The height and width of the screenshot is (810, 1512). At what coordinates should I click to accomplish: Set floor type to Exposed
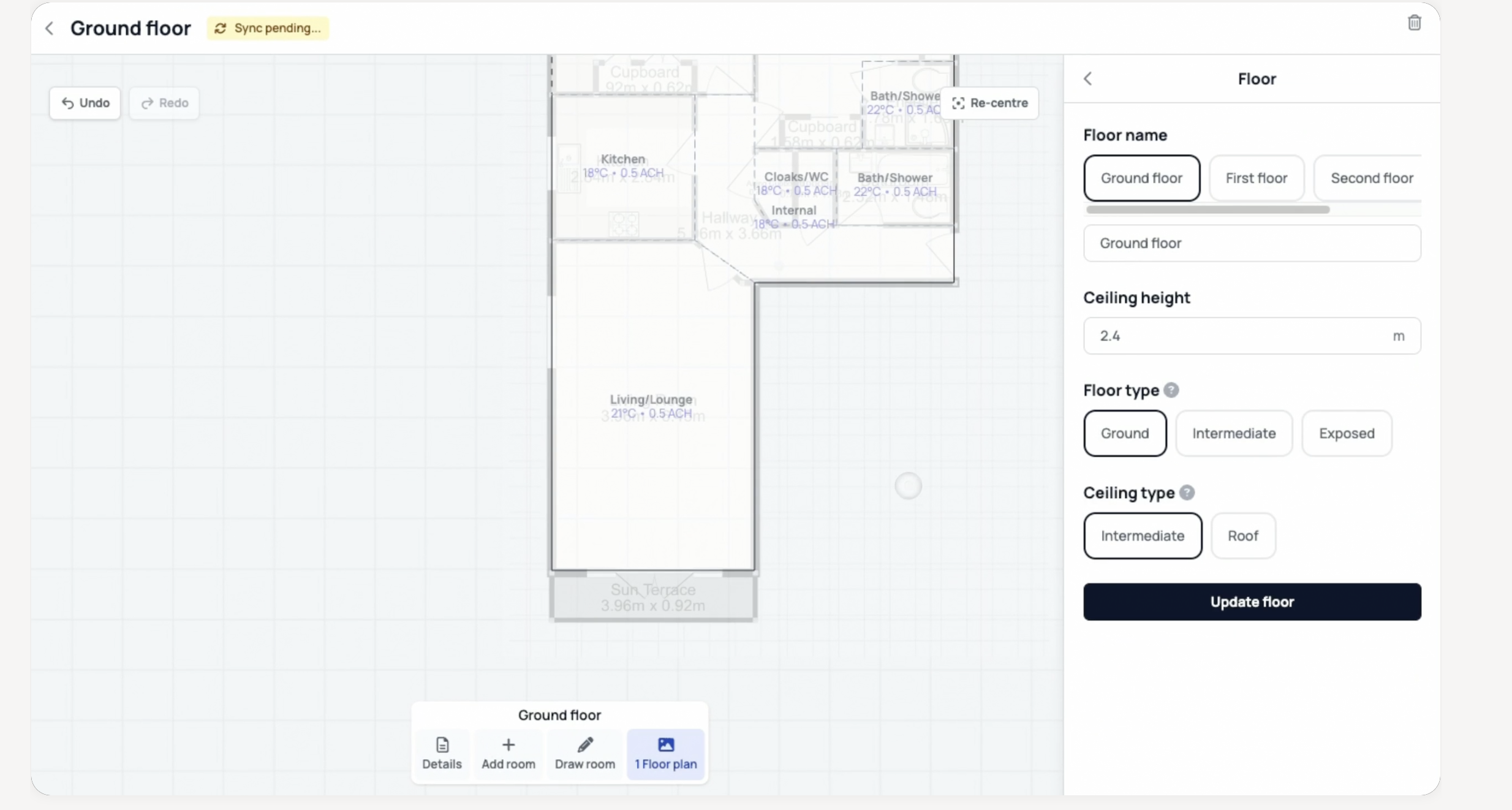(x=1346, y=433)
